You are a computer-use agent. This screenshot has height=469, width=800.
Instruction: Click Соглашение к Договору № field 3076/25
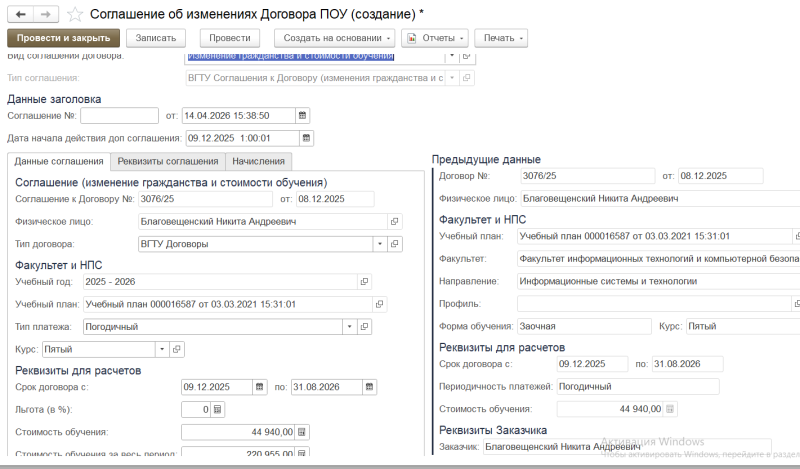coord(205,199)
